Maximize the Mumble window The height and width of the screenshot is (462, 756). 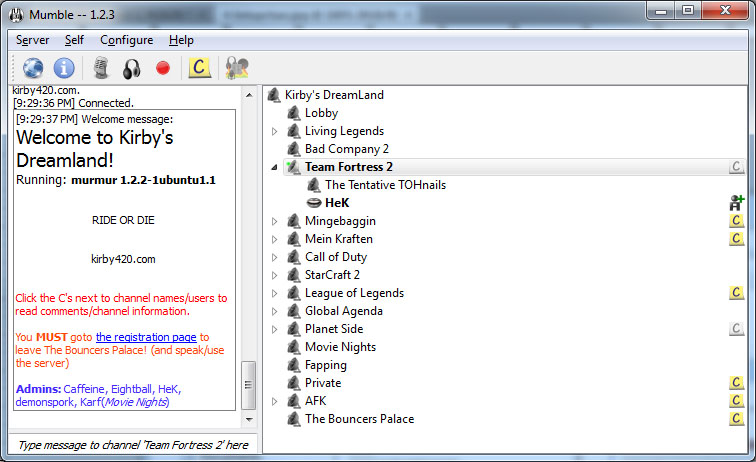click(x=688, y=11)
